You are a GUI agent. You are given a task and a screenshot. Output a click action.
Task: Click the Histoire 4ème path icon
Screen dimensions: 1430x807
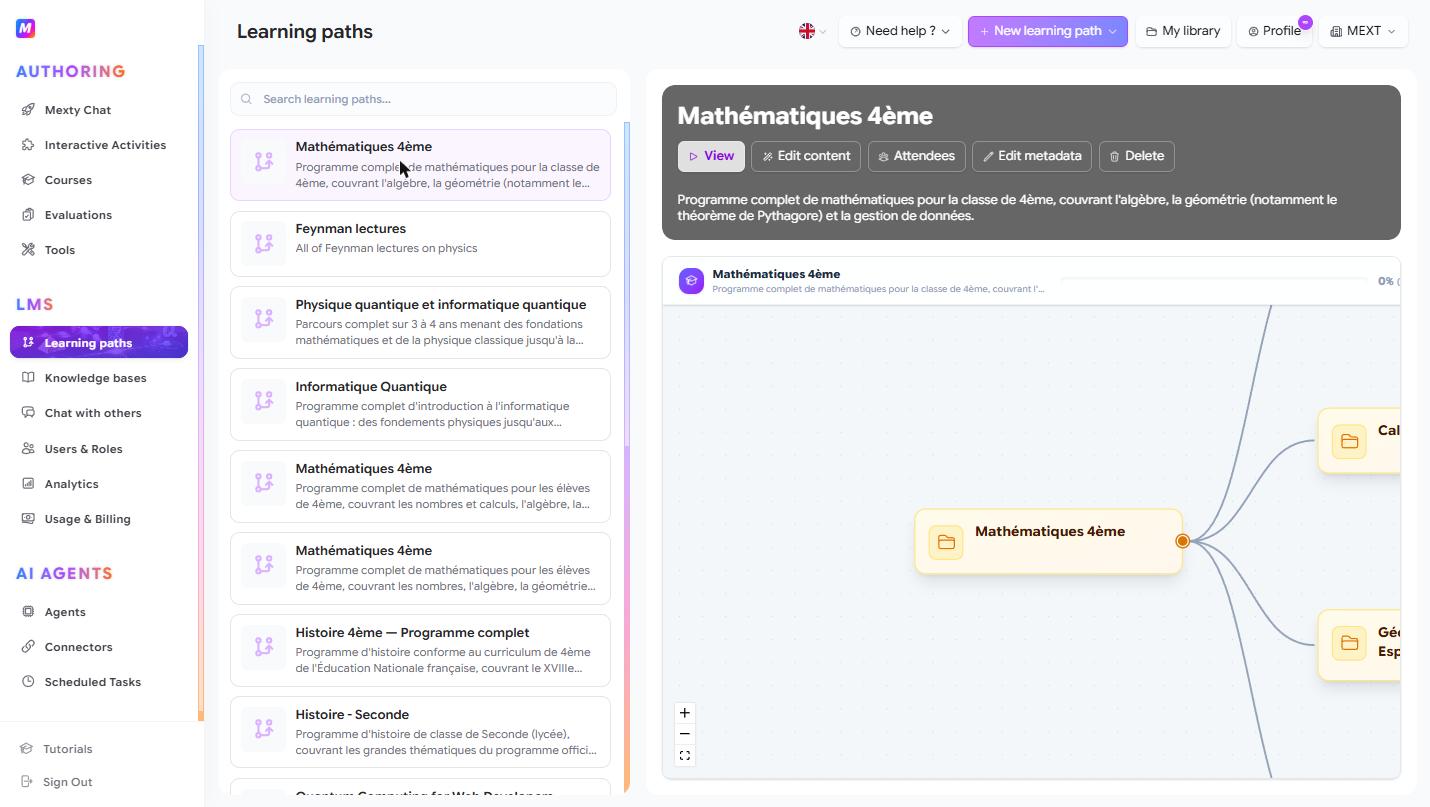[264, 647]
